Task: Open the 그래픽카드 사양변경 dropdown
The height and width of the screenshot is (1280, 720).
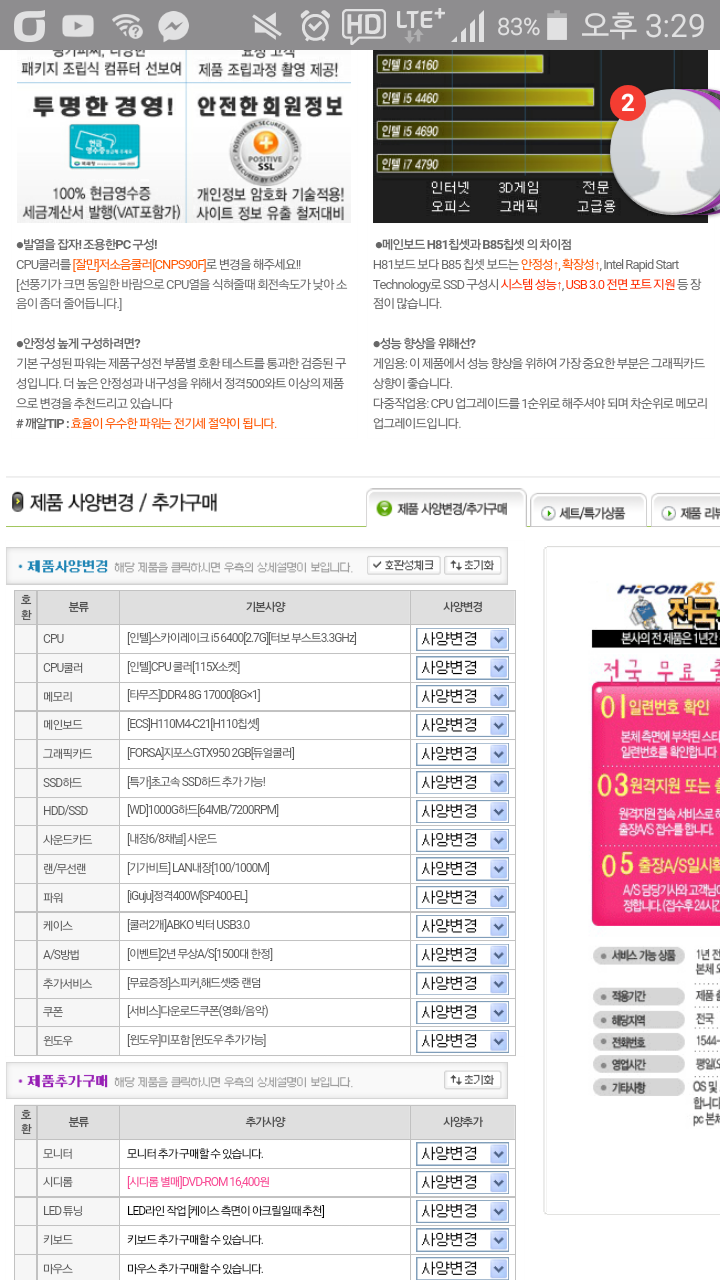Action: pos(462,754)
